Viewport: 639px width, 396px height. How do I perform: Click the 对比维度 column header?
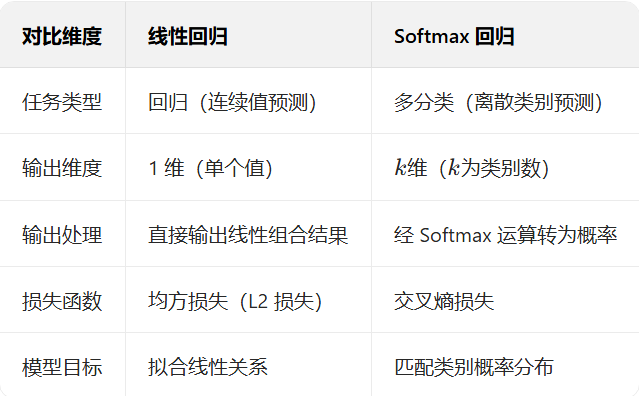62,36
